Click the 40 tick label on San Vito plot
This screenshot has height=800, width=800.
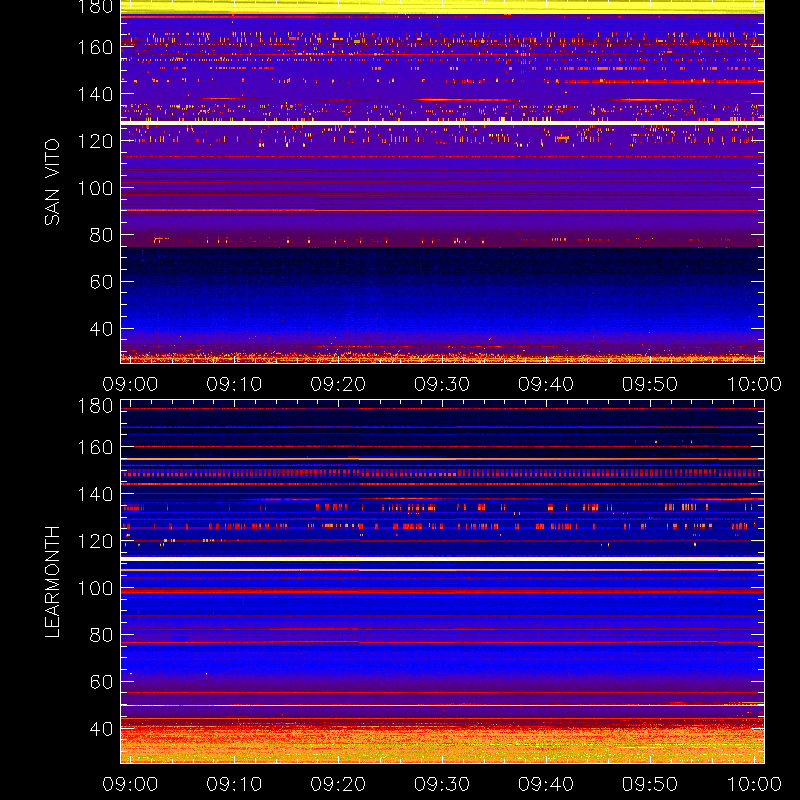101,329
